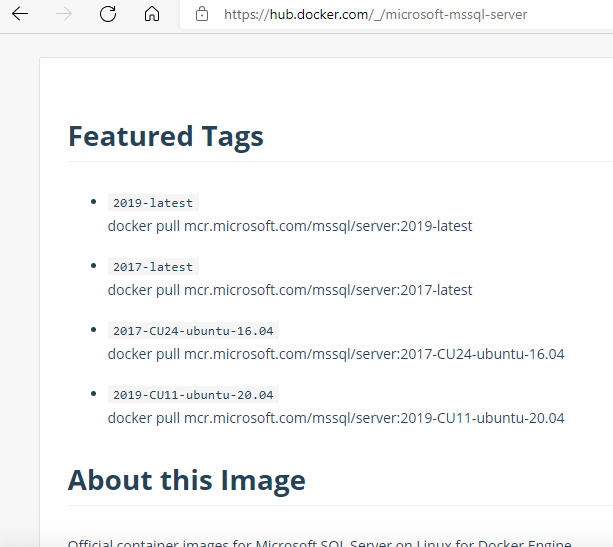Select the 2017-CU24-ubuntu-16.04 tag label
This screenshot has width=613, height=547.
coord(193,331)
